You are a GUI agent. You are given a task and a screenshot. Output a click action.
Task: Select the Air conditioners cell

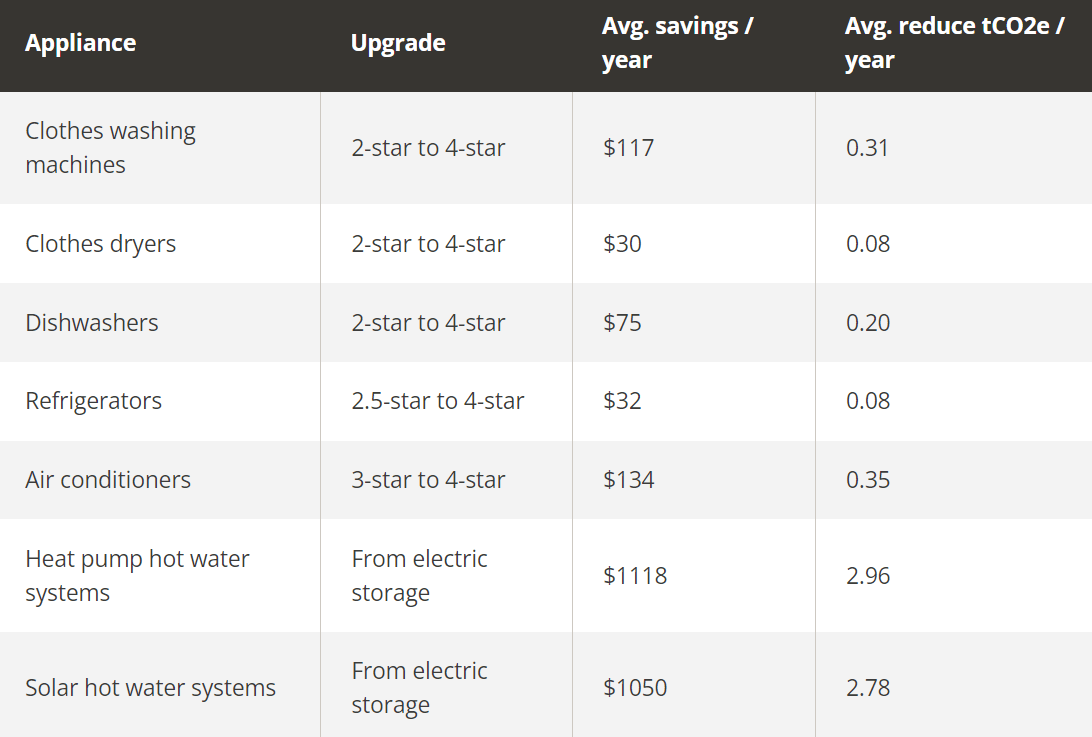click(x=108, y=479)
